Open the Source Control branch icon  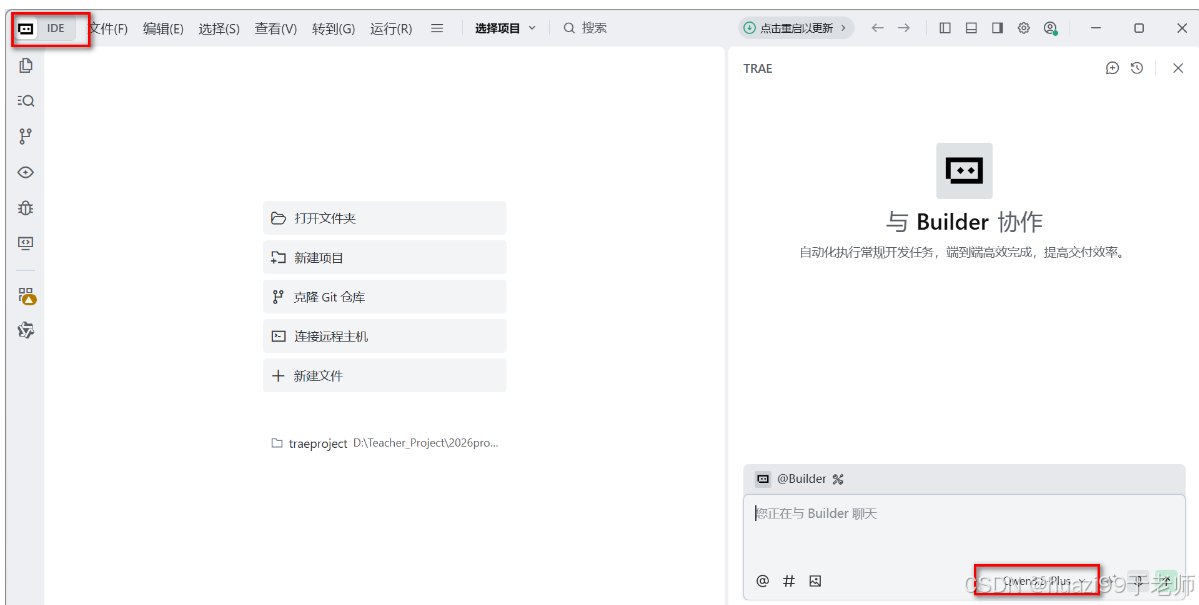26,136
